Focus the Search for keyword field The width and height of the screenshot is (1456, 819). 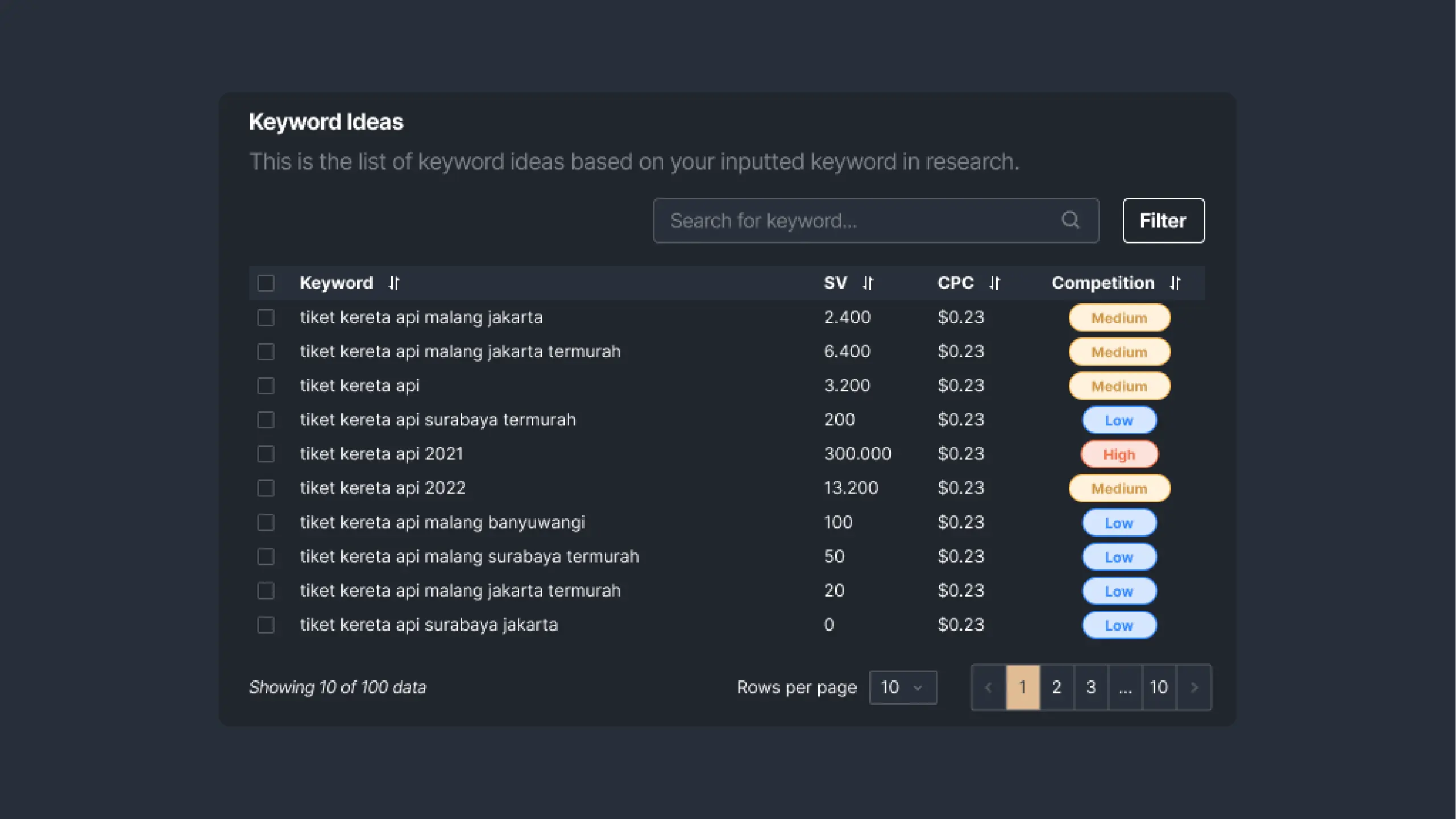point(853,221)
